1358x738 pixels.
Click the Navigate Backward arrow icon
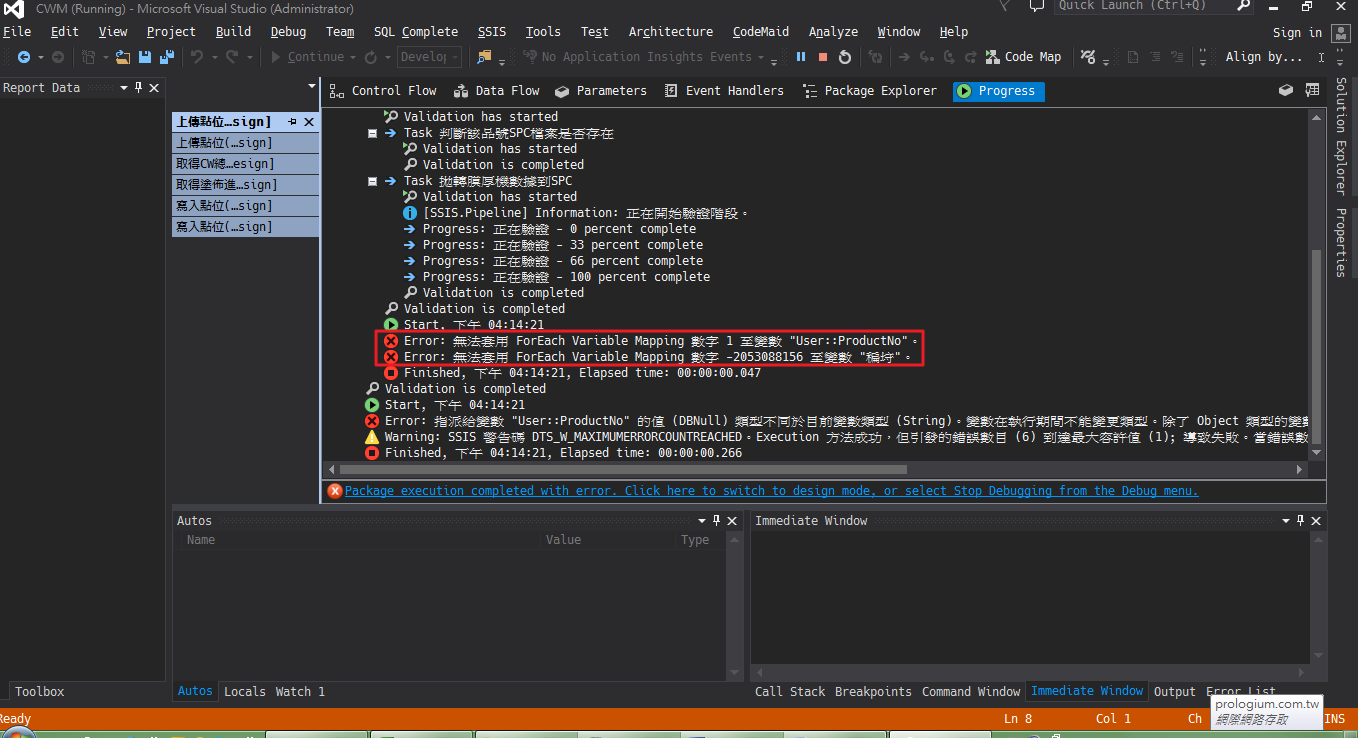pos(24,57)
